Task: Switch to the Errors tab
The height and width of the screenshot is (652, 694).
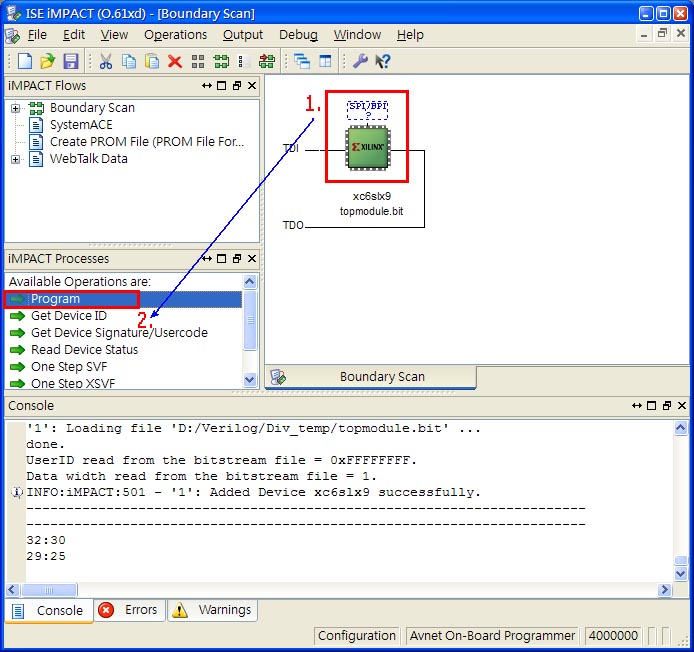Action: [130, 610]
